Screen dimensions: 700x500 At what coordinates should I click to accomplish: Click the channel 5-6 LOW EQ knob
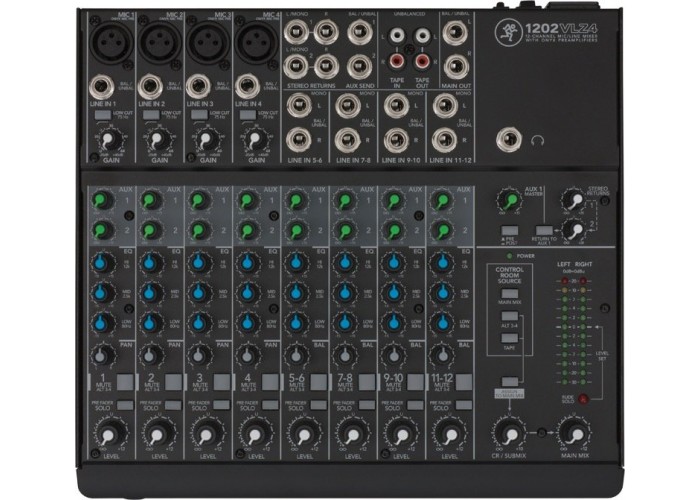click(x=296, y=322)
